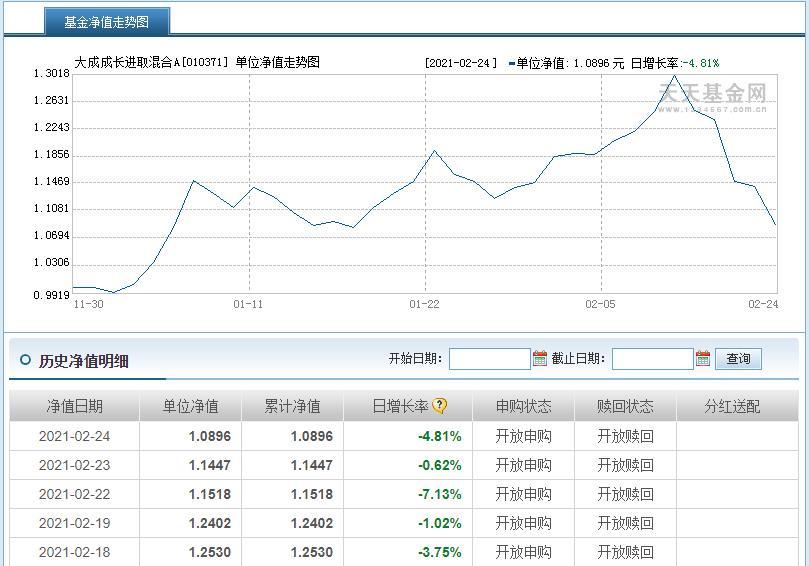Click growth rate -0.62%

point(440,465)
